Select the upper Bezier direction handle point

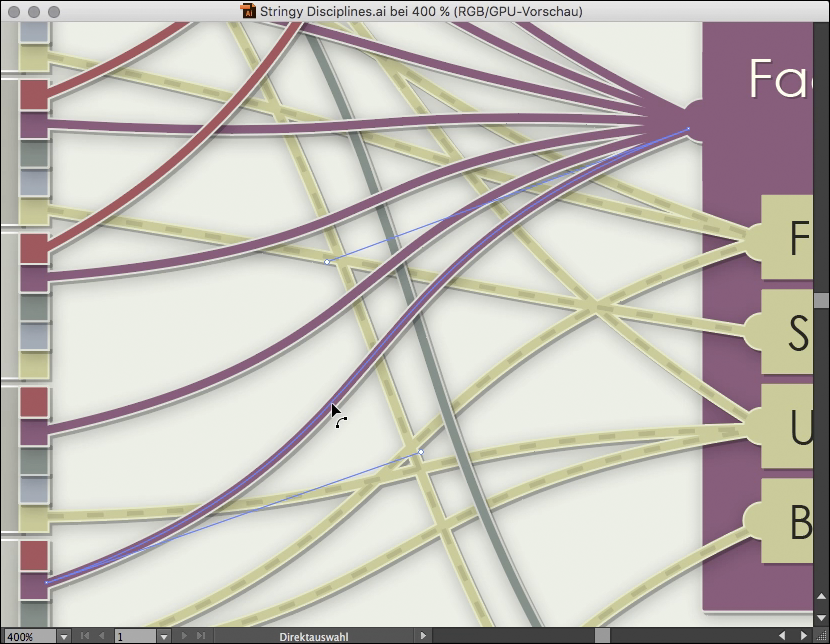click(x=327, y=262)
